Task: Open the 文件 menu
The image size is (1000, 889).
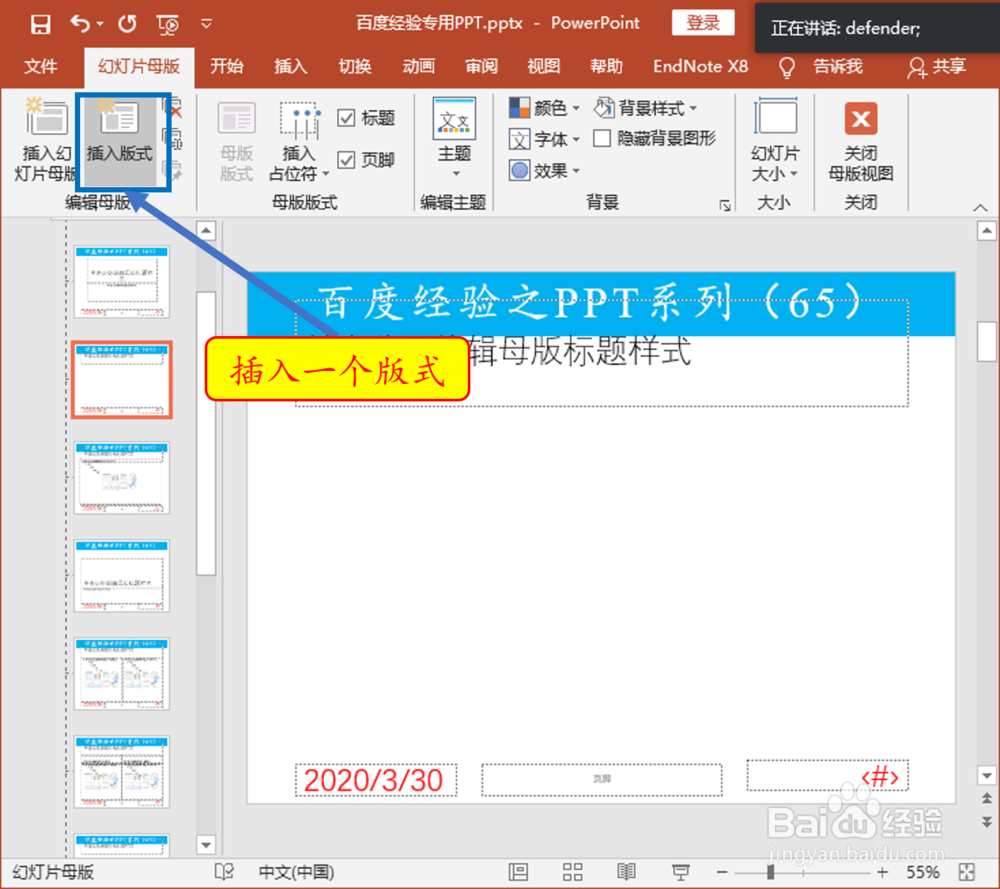Action: (41, 66)
